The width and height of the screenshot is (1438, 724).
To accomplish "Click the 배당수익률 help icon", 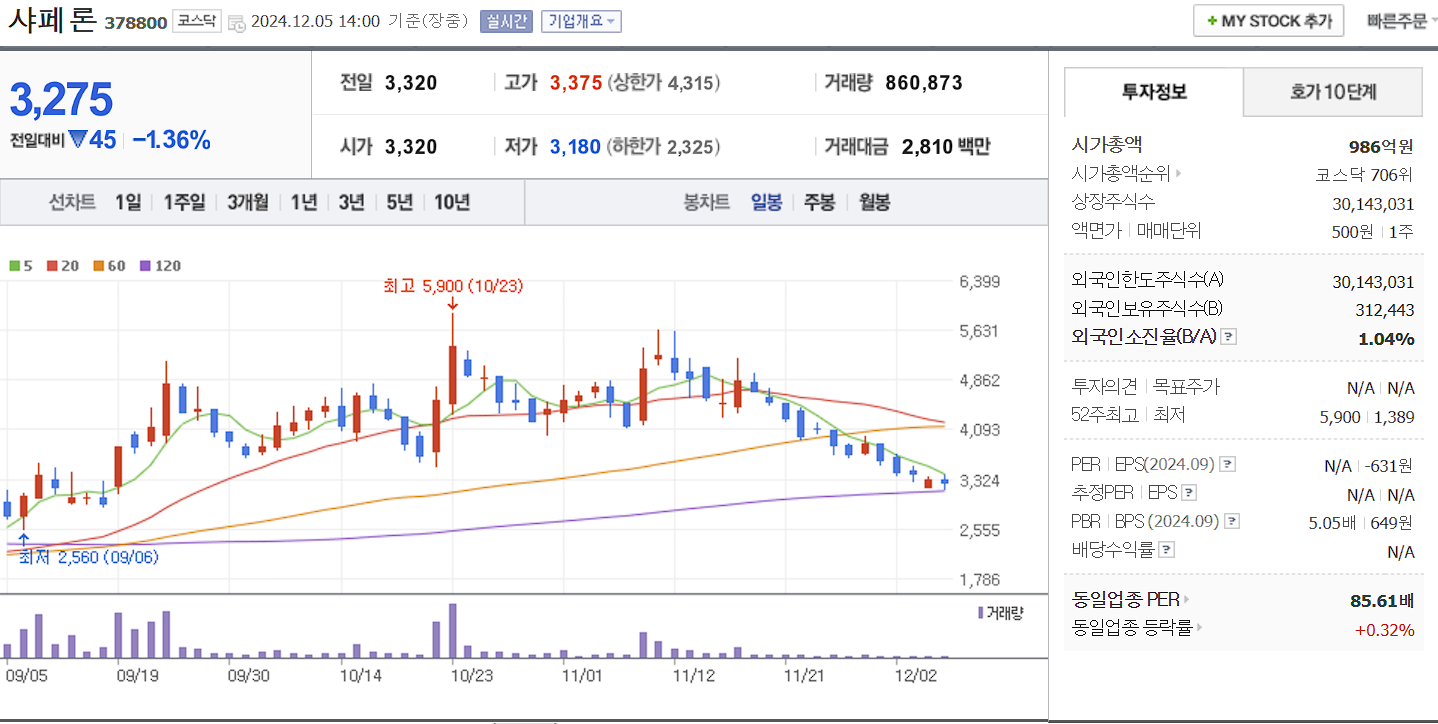I will point(1165,549).
